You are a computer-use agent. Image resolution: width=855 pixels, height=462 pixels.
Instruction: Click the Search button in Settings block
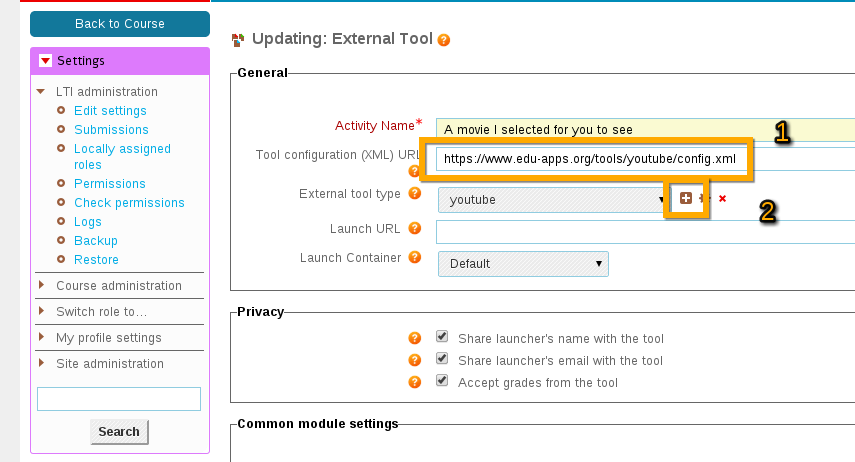[x=119, y=431]
